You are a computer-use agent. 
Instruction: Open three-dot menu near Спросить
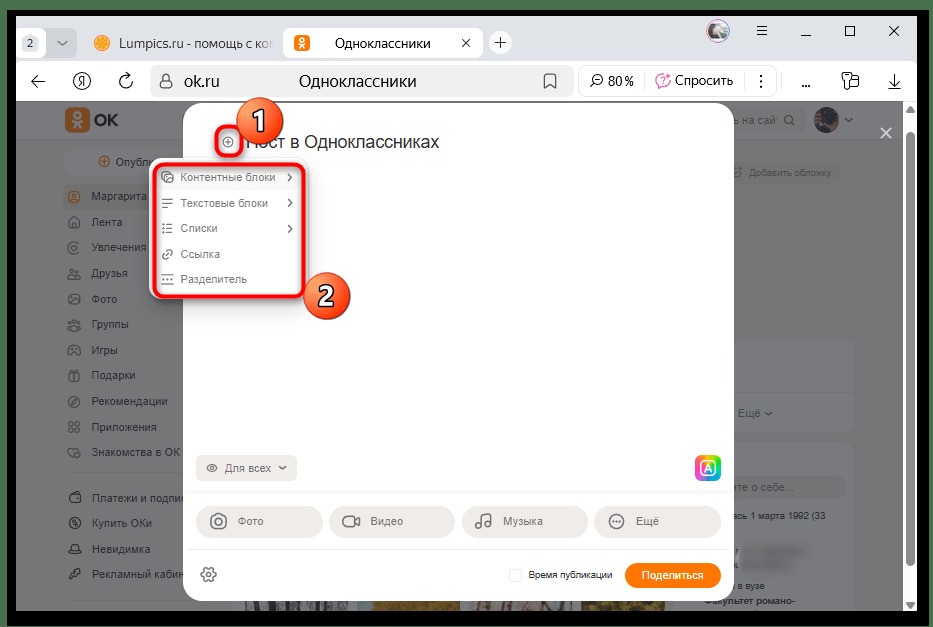pyautogui.click(x=760, y=81)
